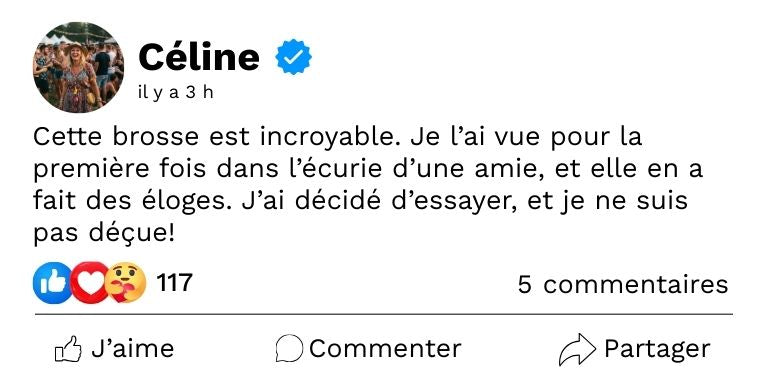Click the thumbs-up outline icon beside J'aime
Image resolution: width=768 pixels, height=384 pixels.
[68, 349]
